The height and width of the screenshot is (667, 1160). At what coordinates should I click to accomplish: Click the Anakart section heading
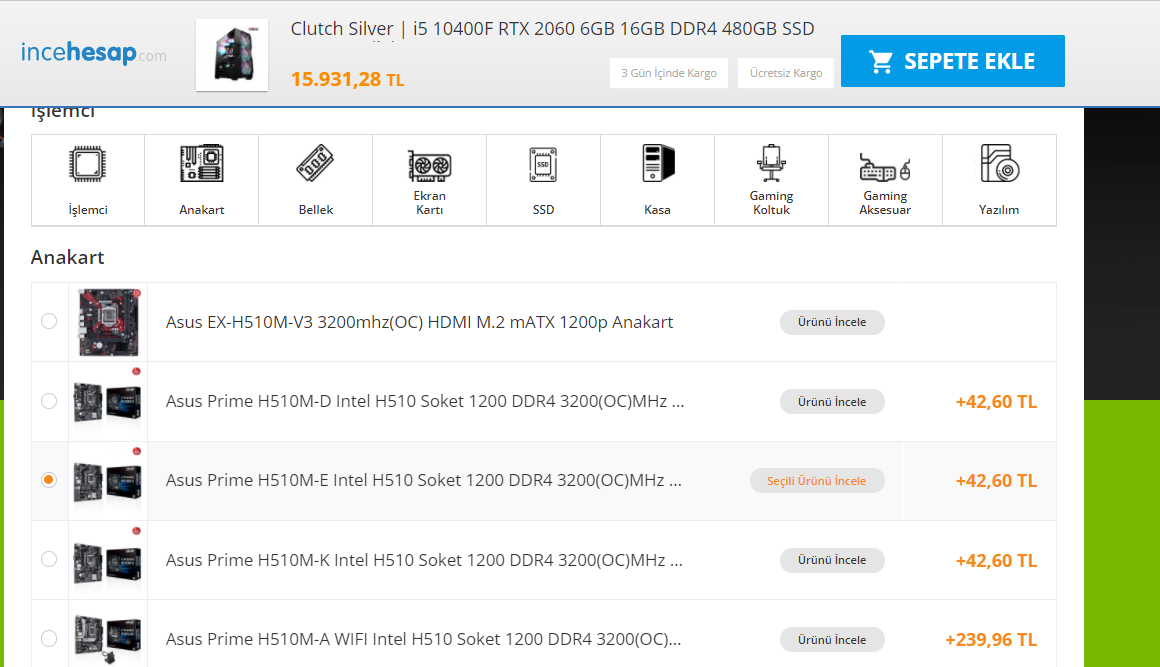67,257
